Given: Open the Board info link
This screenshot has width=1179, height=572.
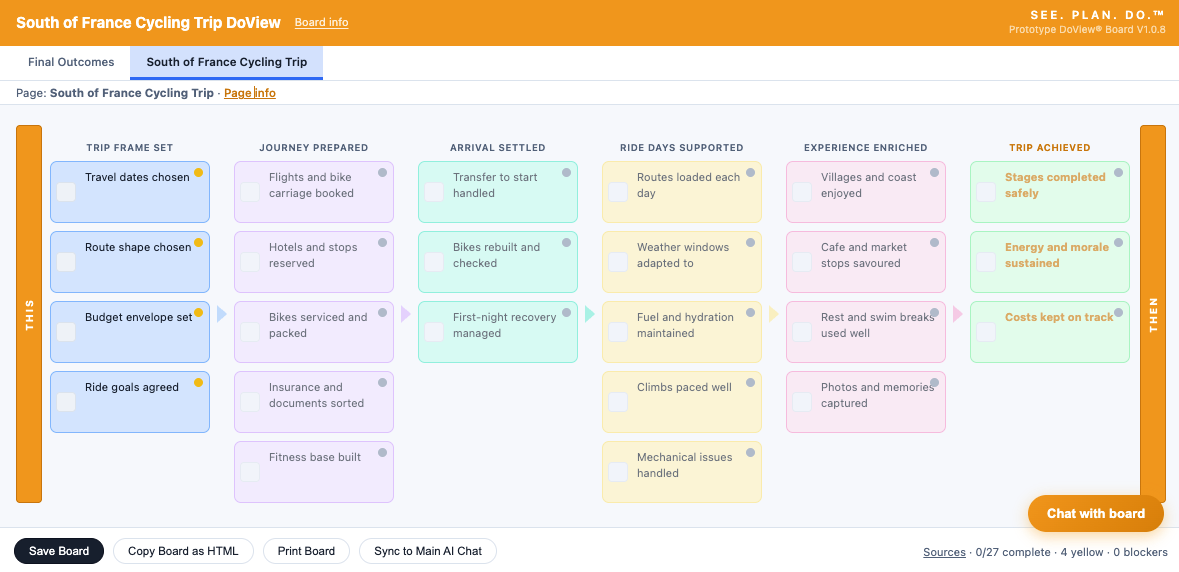Looking at the screenshot, I should [321, 23].
